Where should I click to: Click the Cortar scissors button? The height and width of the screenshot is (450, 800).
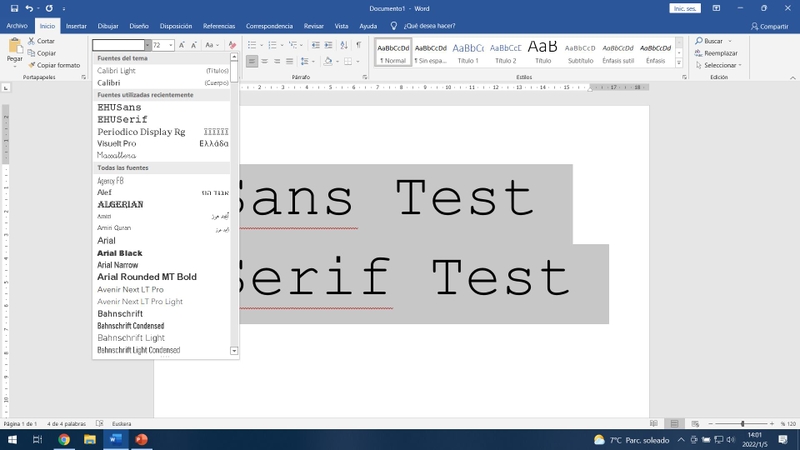tap(41, 41)
